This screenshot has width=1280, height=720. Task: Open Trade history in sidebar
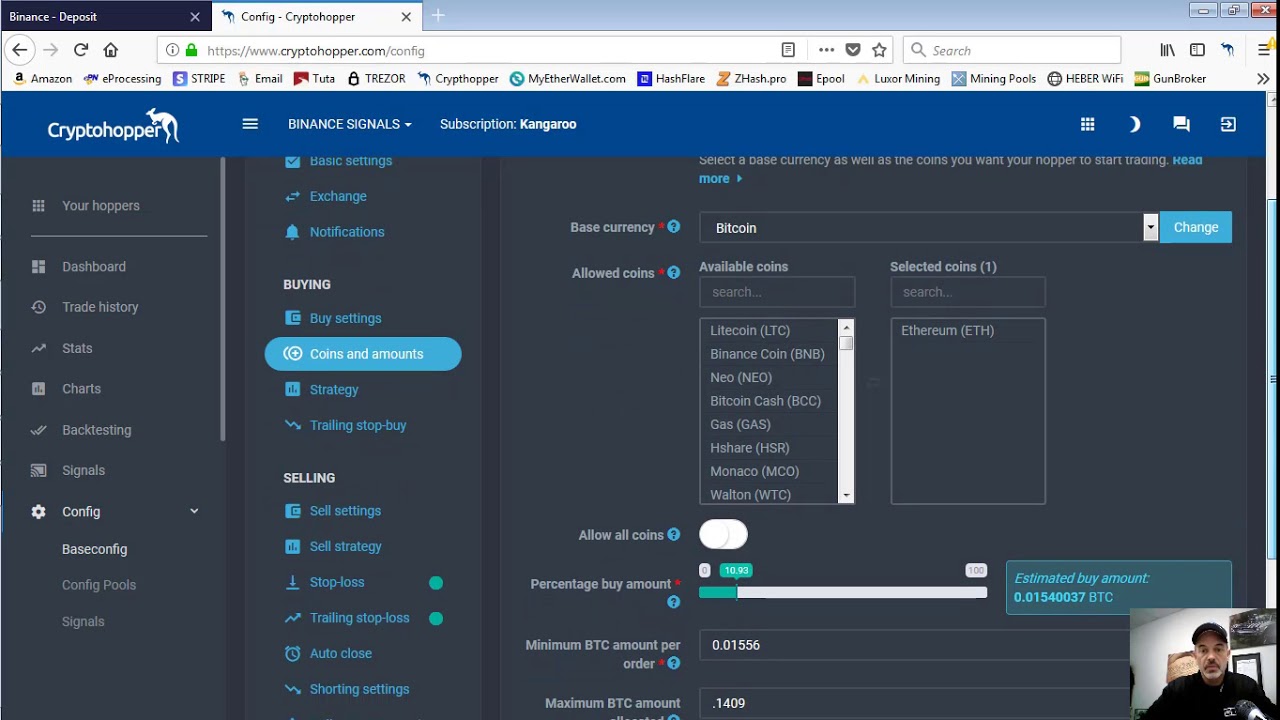[x=100, y=307]
